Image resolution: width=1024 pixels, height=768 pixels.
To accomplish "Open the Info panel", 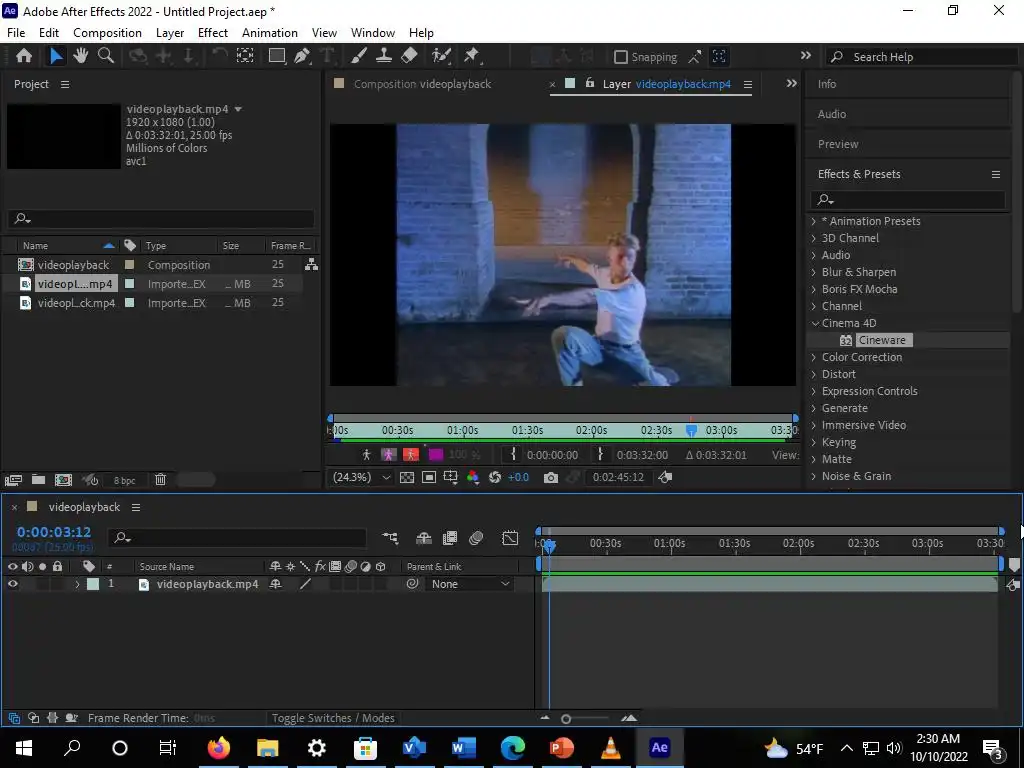I will pyautogui.click(x=827, y=84).
